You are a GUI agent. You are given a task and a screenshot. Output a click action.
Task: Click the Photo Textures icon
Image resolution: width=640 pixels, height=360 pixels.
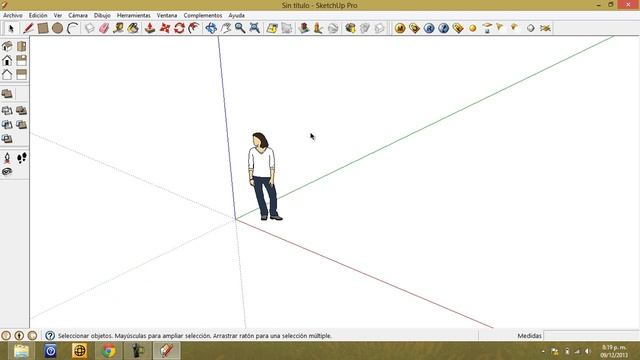click(x=318, y=28)
